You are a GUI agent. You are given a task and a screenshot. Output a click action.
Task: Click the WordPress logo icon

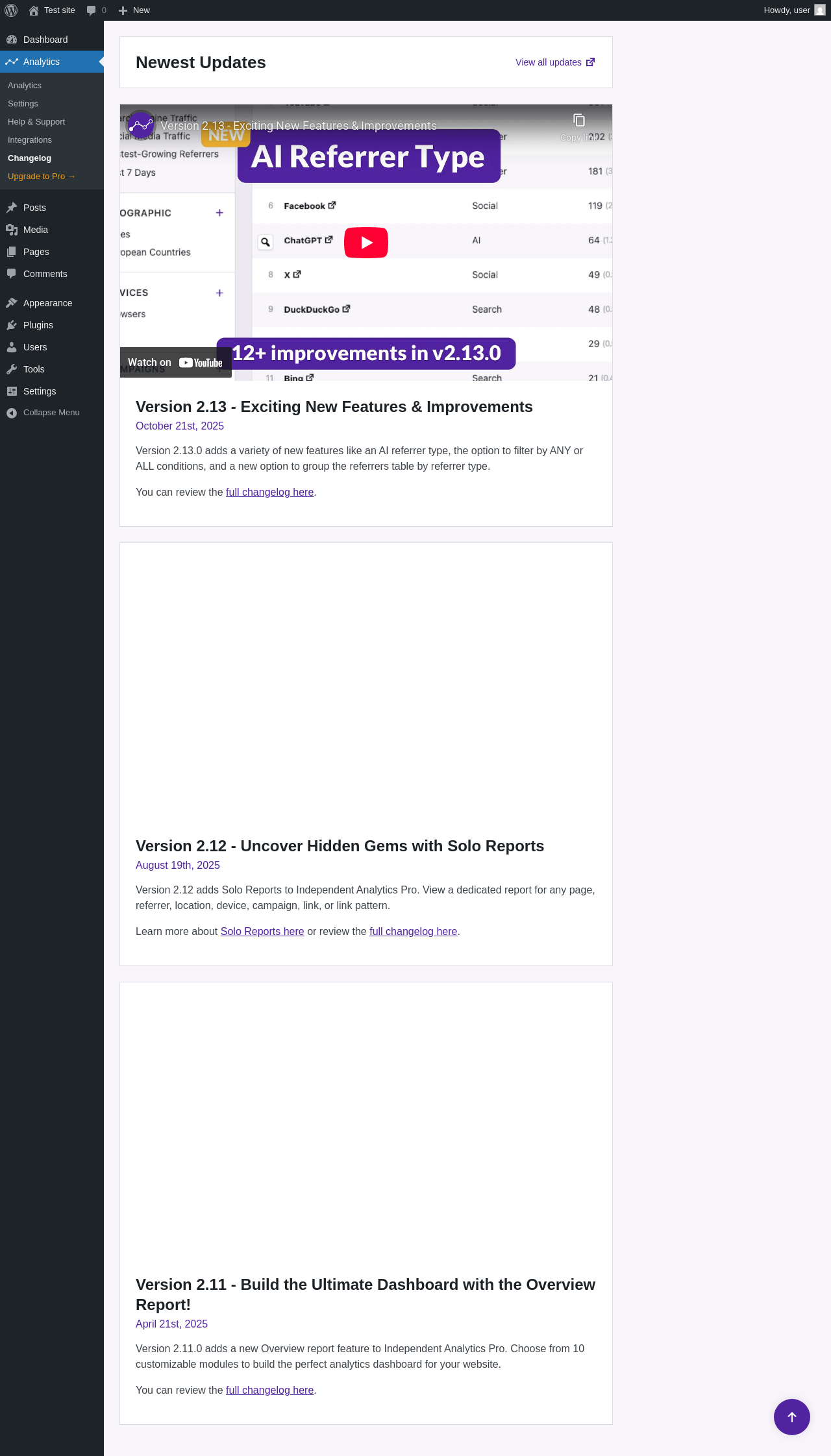coord(11,10)
